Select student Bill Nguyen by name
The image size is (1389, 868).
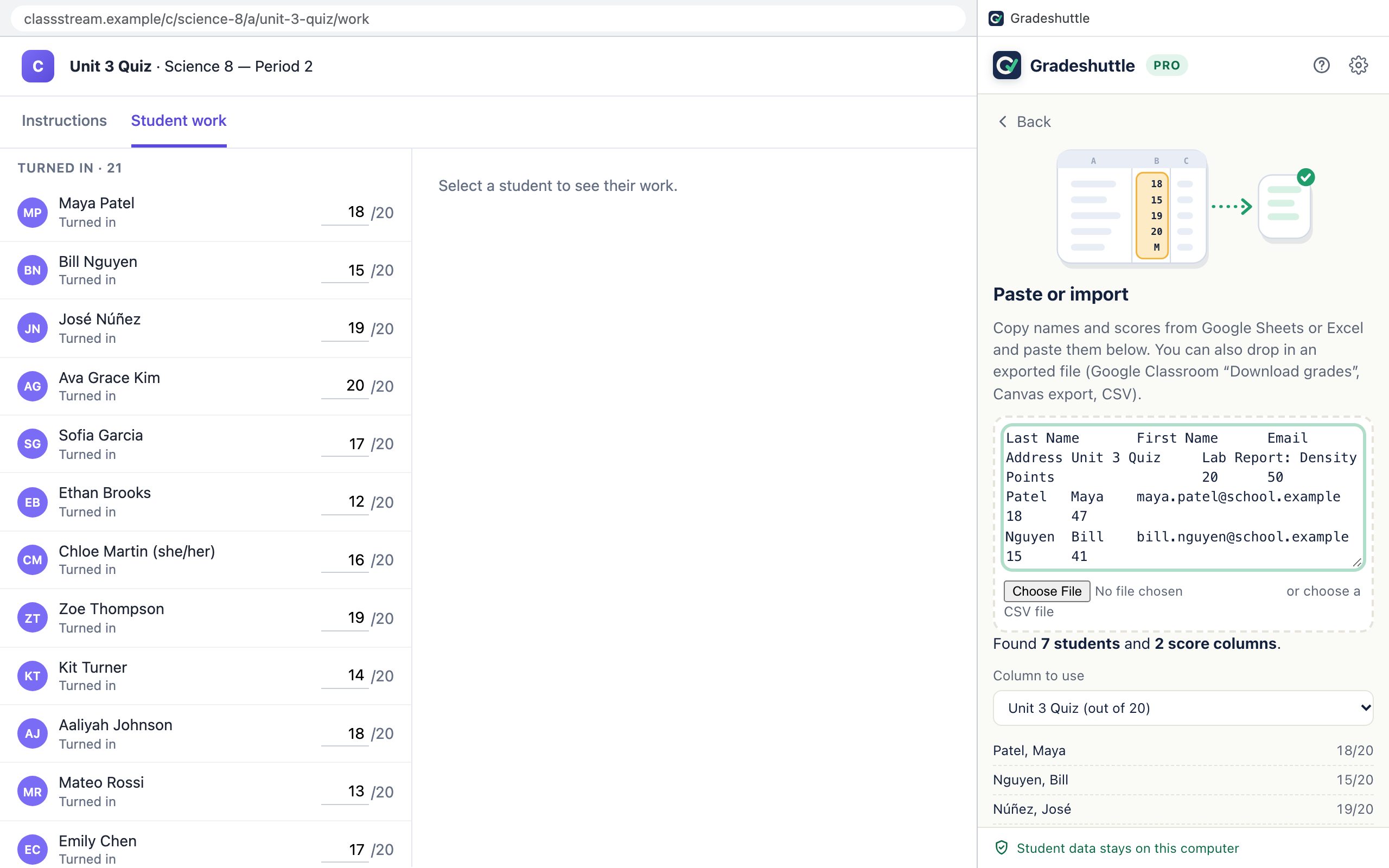(98, 262)
